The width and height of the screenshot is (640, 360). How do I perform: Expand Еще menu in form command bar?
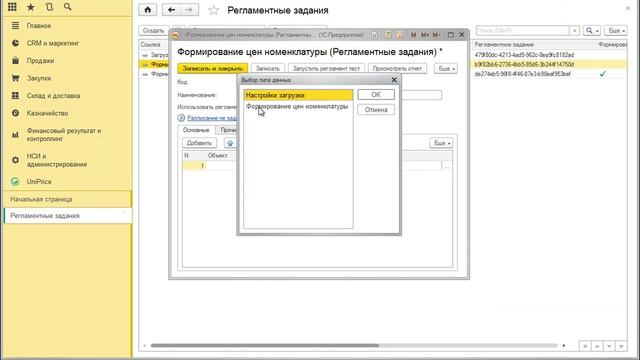446,69
